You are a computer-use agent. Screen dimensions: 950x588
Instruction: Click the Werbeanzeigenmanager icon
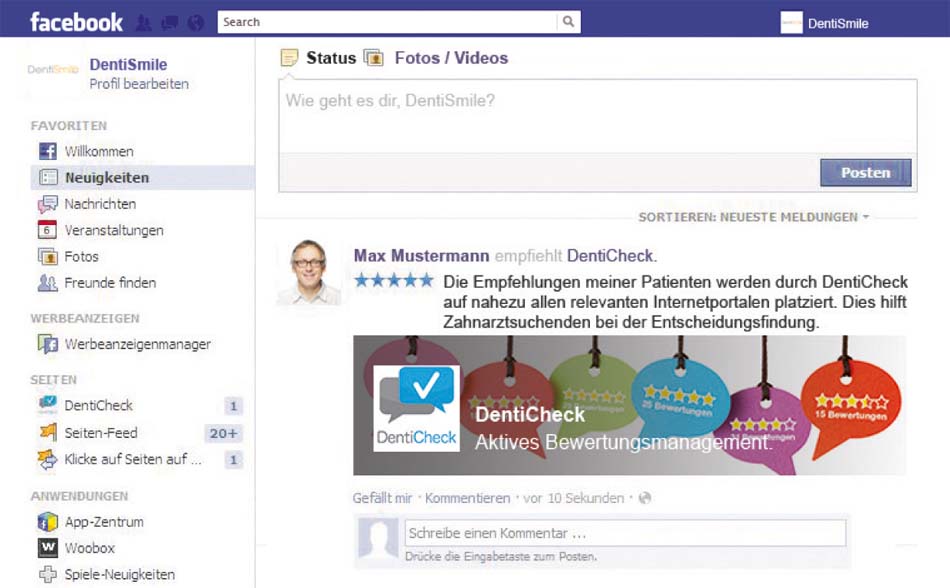tap(48, 344)
